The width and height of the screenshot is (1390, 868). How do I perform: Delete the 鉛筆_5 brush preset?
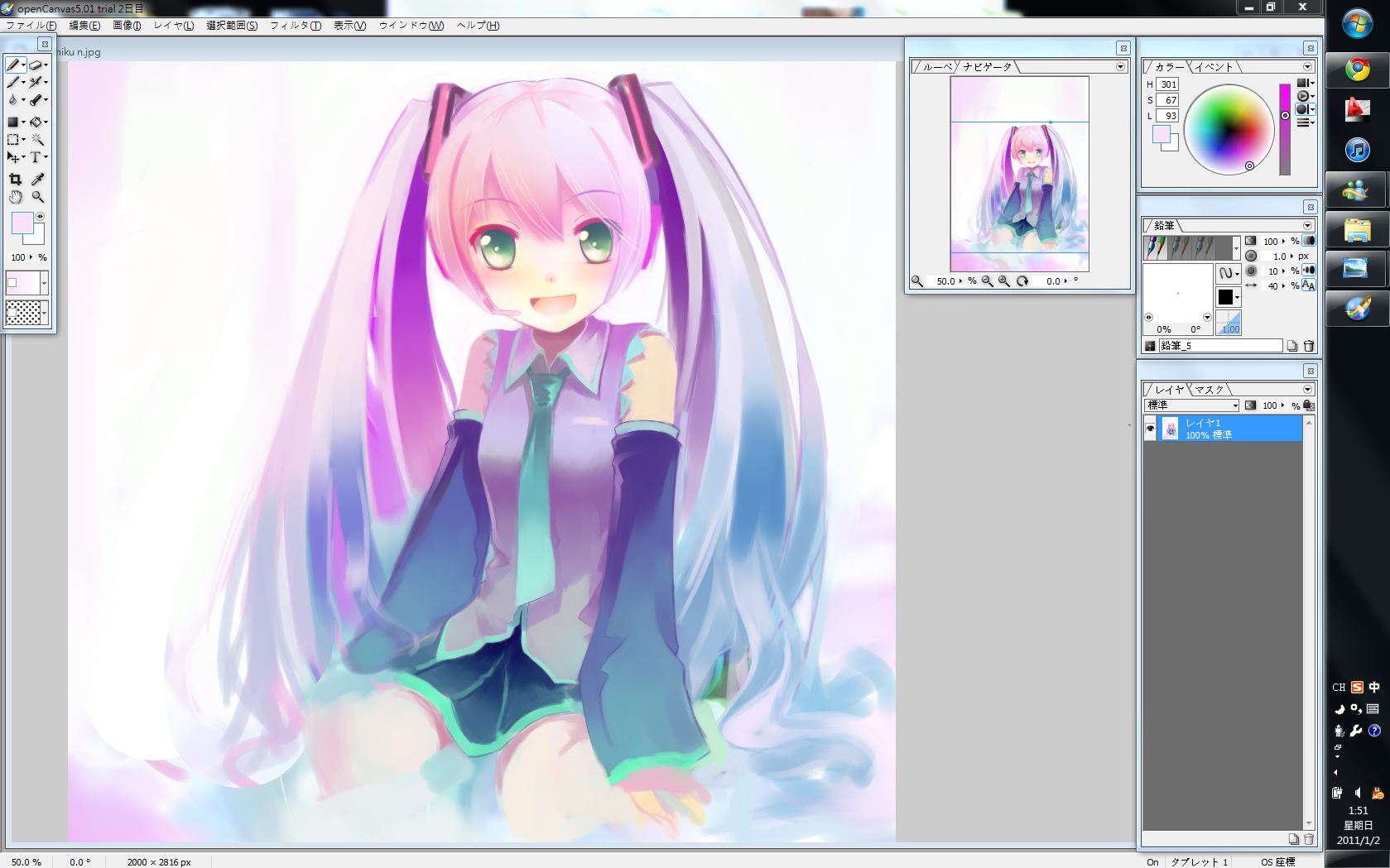1309,346
